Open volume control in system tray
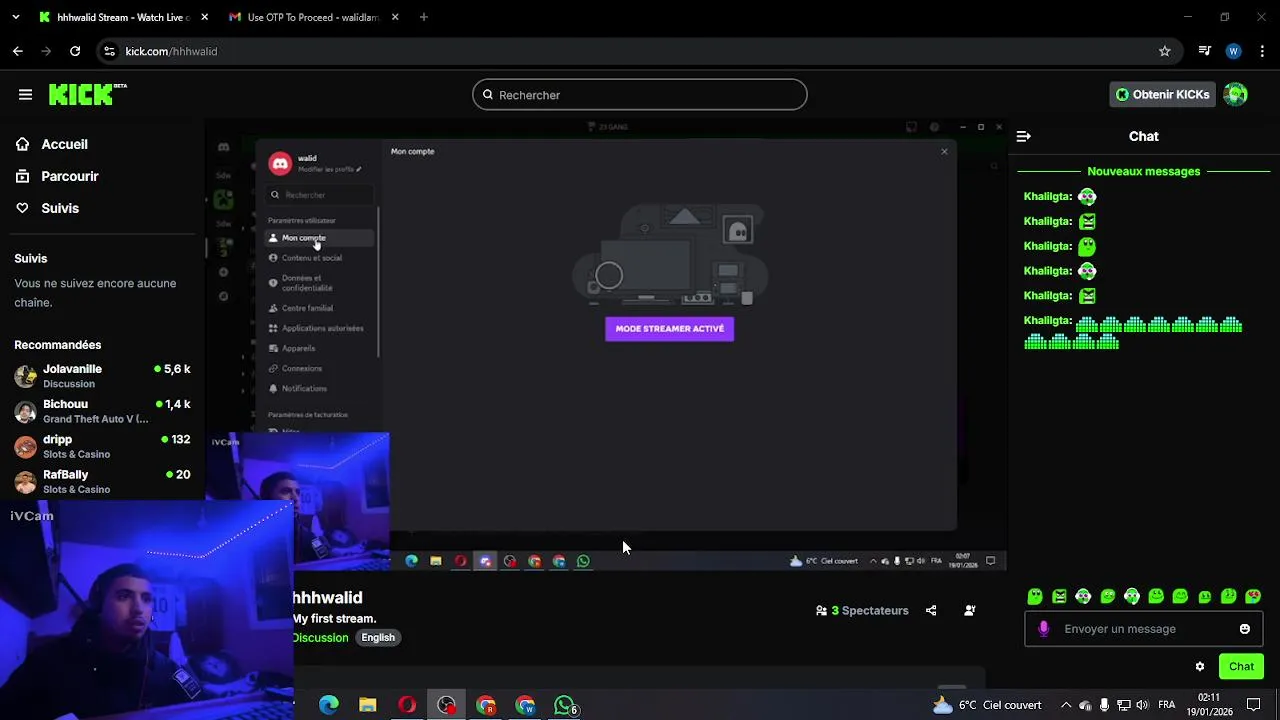1280x720 pixels. tap(1142, 705)
